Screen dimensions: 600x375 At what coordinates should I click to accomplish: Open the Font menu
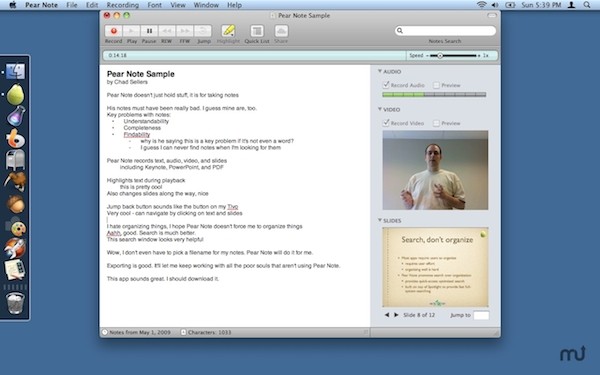155,5
